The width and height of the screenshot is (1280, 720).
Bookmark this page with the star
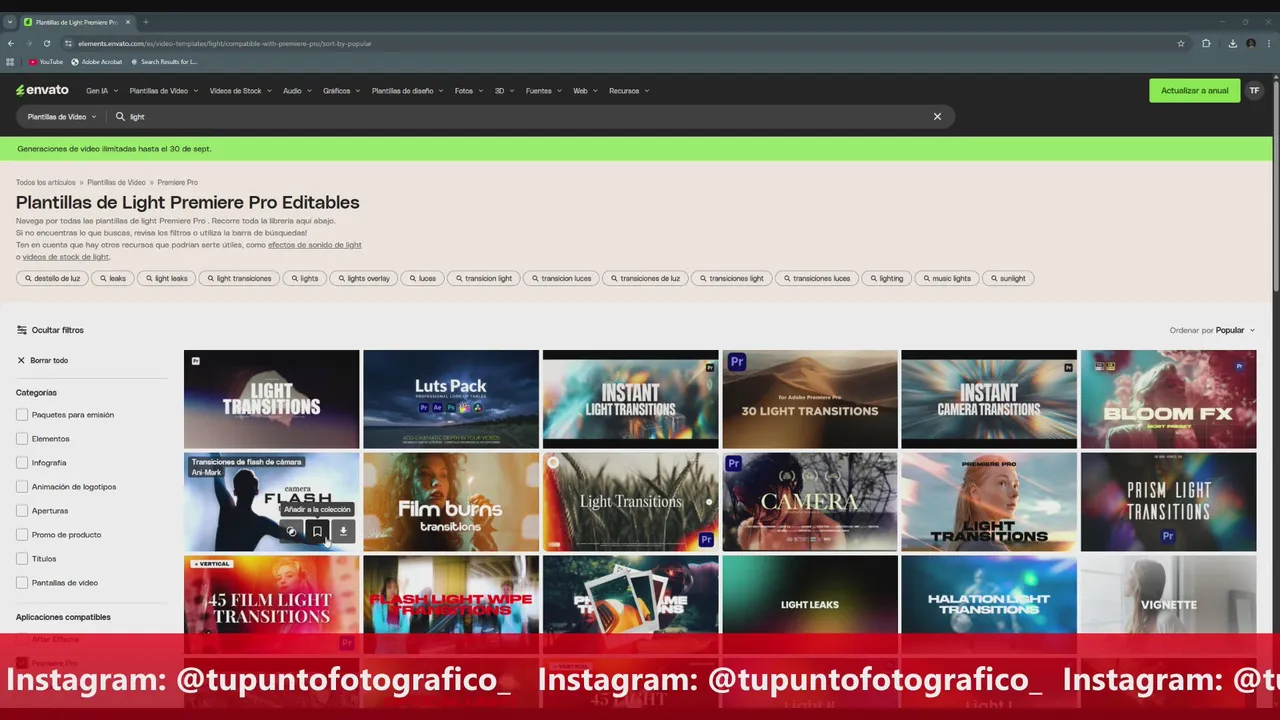coord(1181,43)
